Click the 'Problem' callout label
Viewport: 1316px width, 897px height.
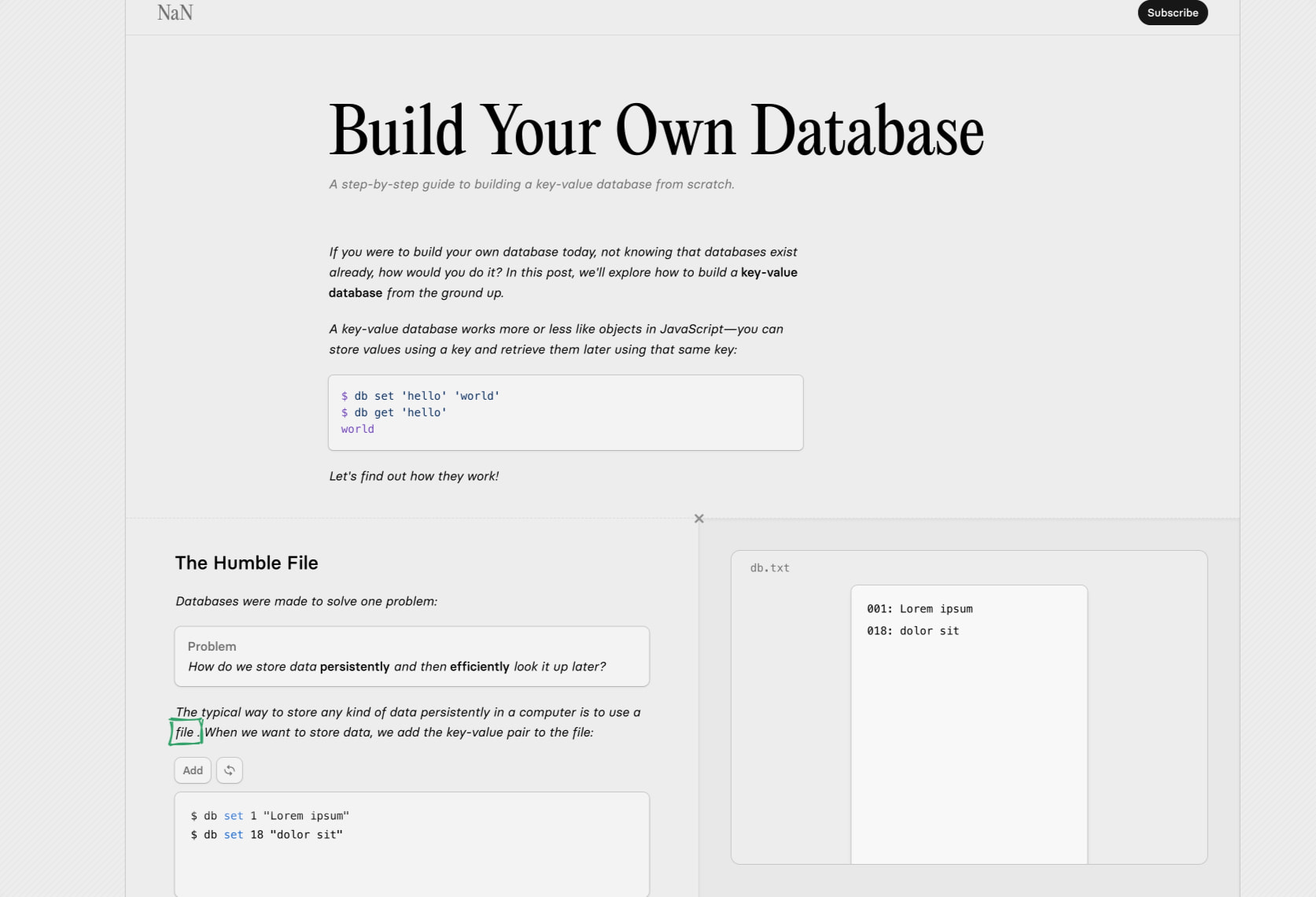[212, 646]
